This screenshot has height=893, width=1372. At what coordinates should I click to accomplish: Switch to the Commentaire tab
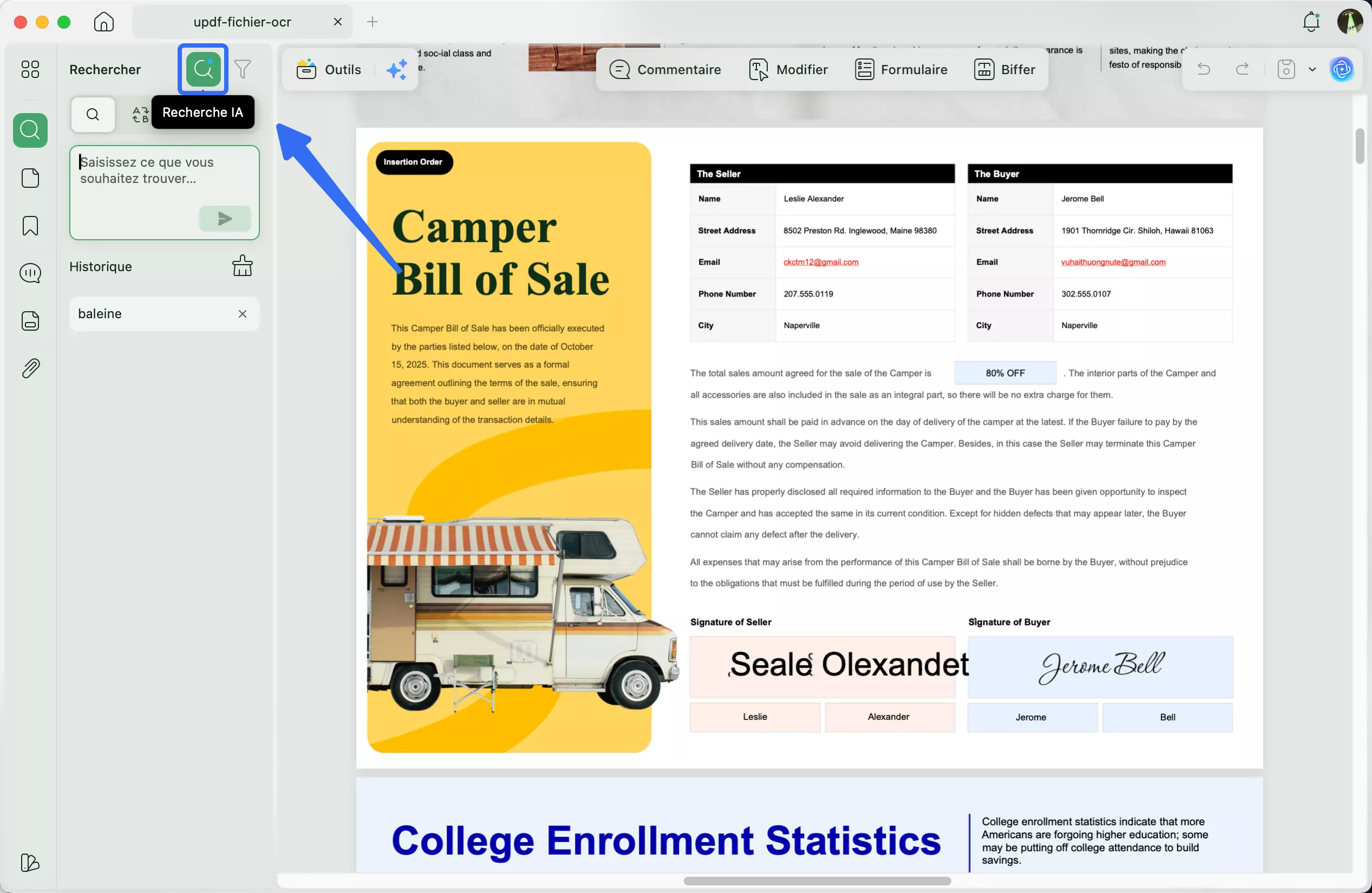665,69
